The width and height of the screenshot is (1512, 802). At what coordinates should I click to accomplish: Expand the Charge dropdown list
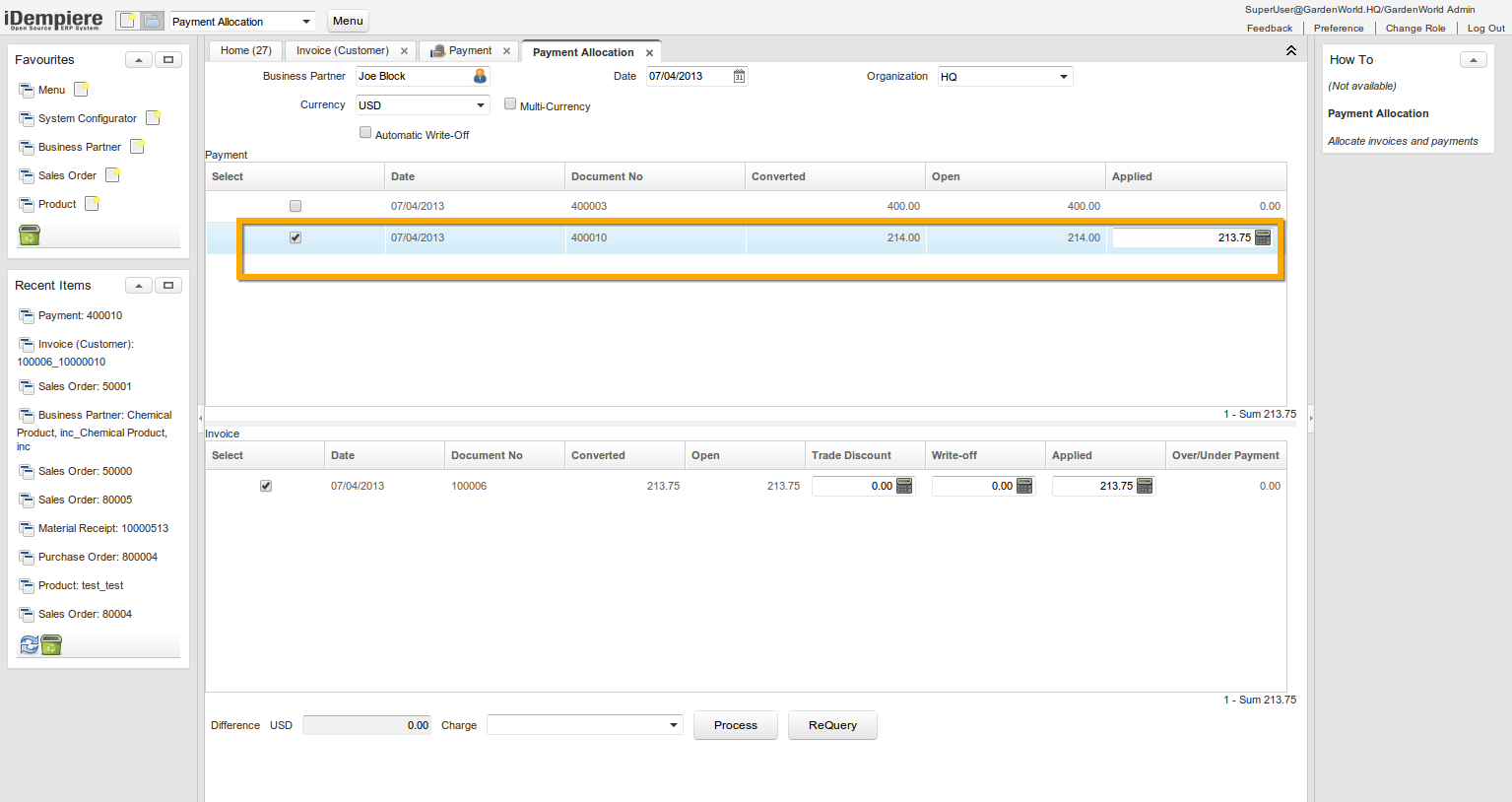674,725
